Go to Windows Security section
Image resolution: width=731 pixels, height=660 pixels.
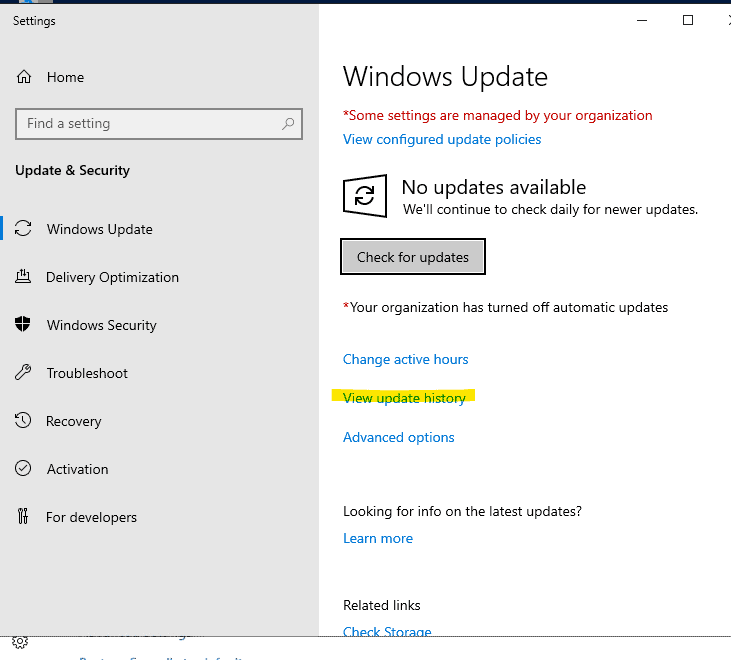tap(101, 325)
